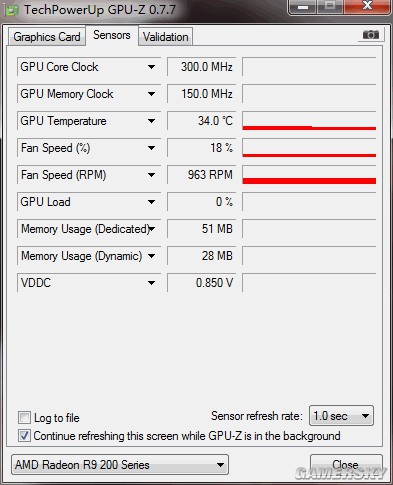Click the Close button
This screenshot has width=393, height=485.
[x=346, y=464]
